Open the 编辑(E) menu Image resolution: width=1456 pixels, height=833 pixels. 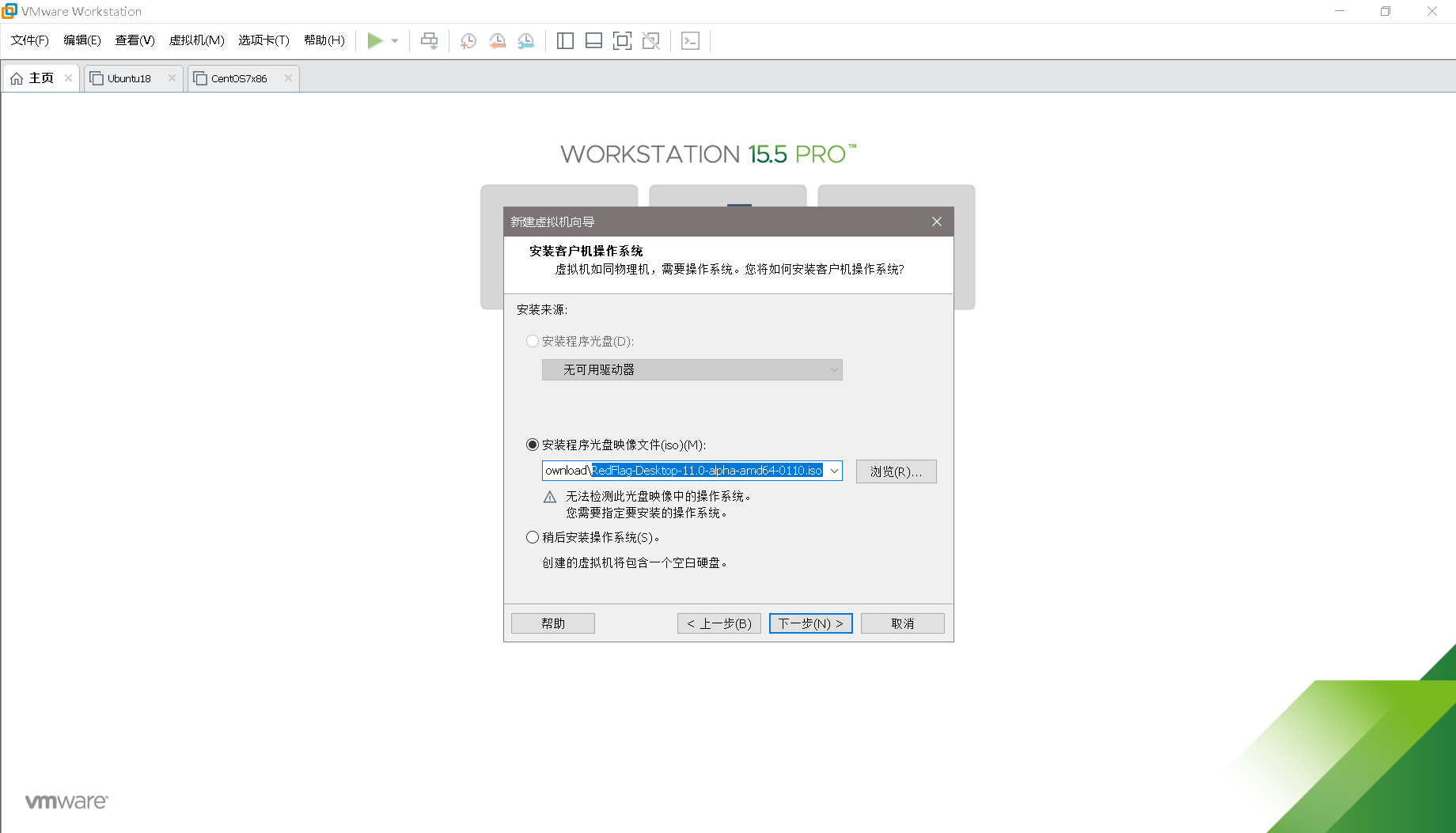[82, 40]
